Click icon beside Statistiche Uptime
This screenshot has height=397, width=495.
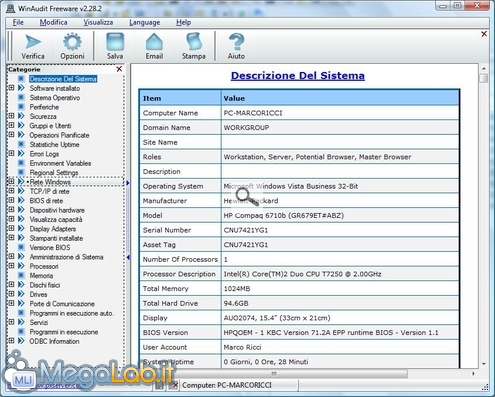point(21,144)
